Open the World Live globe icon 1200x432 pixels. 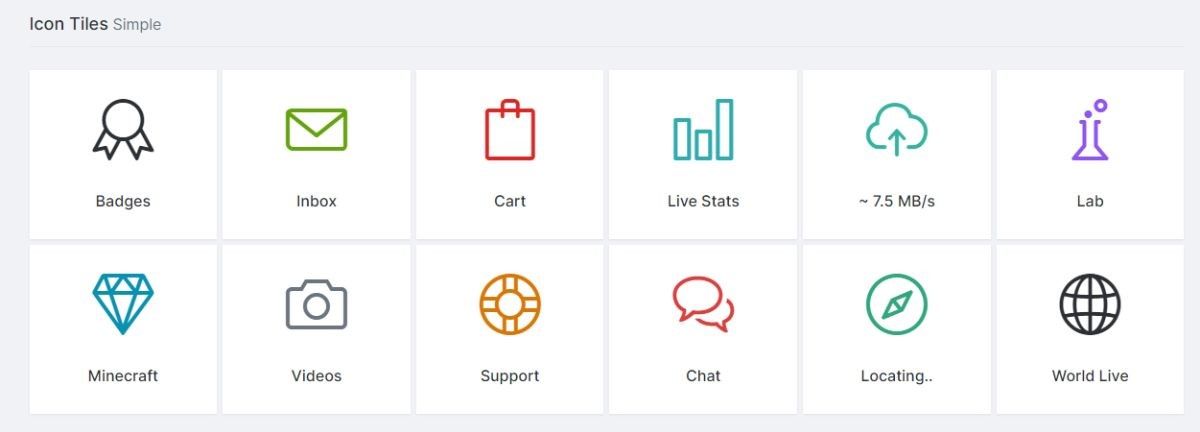[x=1090, y=305]
